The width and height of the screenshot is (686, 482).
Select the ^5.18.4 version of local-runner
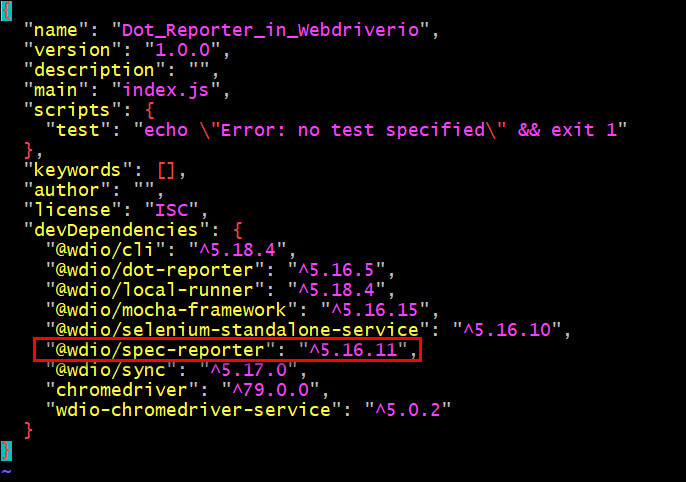click(336, 290)
